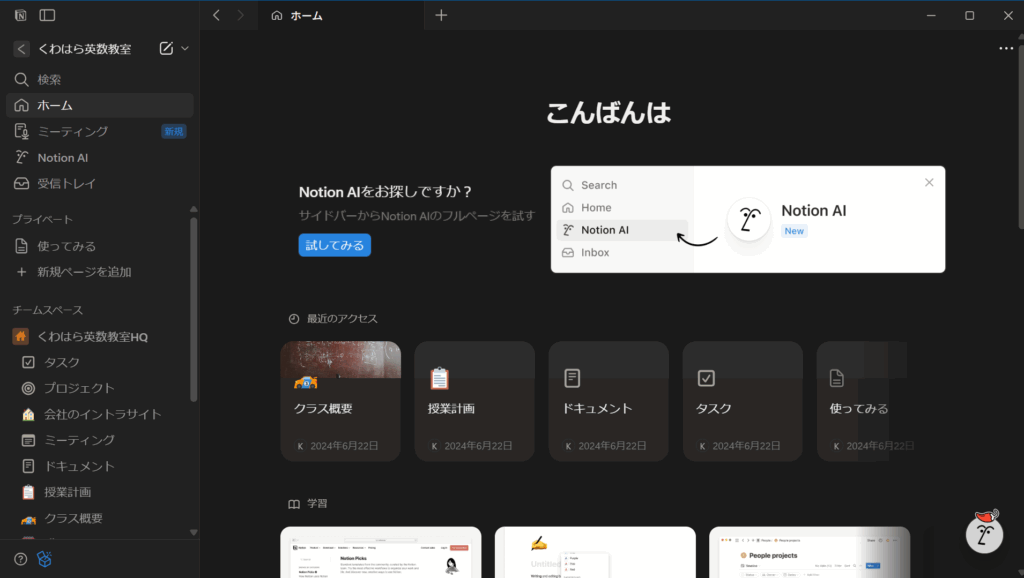1024x578 pixels.
Task: Click the new page compose icon
Action: coord(166,48)
